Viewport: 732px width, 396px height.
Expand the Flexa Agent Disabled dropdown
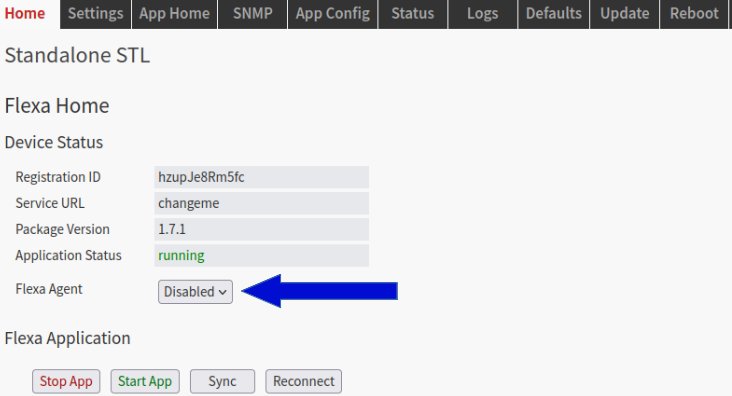[x=195, y=292]
